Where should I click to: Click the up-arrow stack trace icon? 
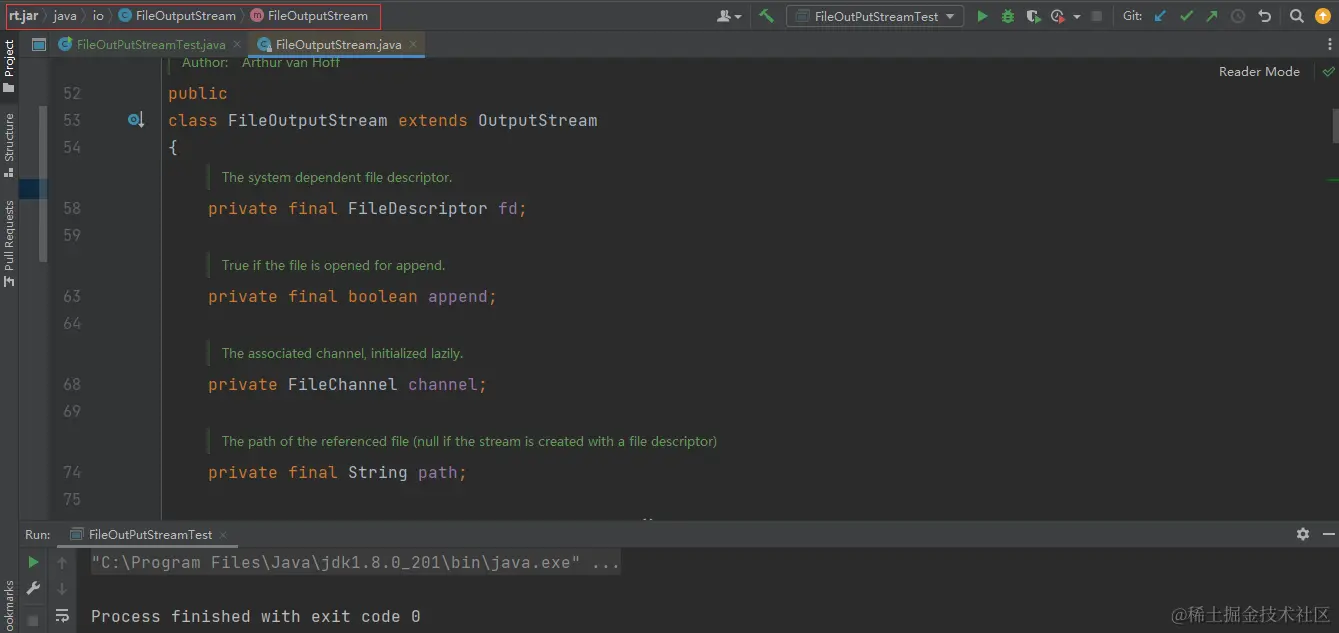[x=62, y=562]
